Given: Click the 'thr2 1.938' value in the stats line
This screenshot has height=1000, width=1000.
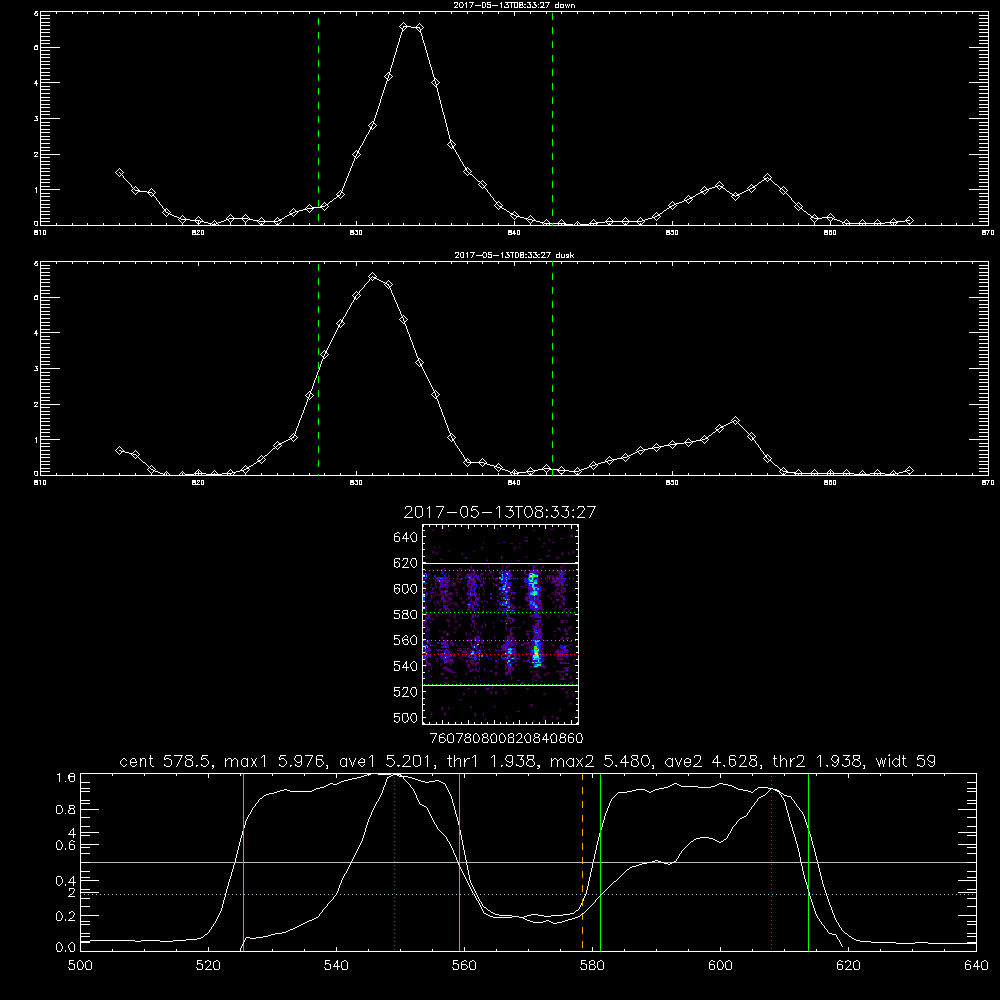Looking at the screenshot, I should coord(820,761).
